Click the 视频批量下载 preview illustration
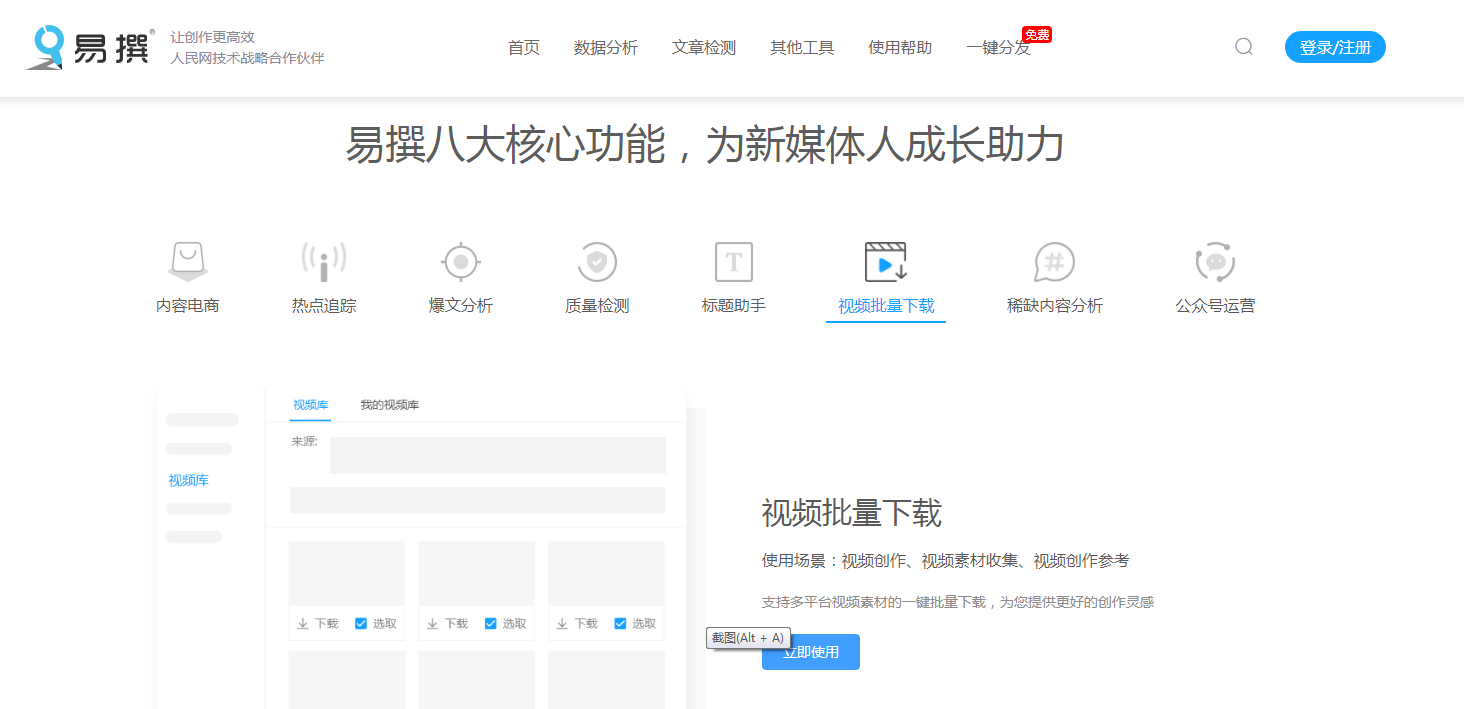The width and height of the screenshot is (1464, 709). tap(430, 548)
